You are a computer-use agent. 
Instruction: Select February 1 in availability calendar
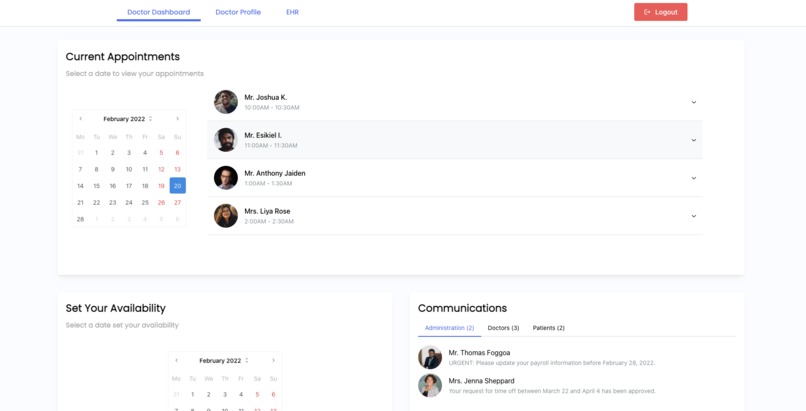[x=192, y=395]
